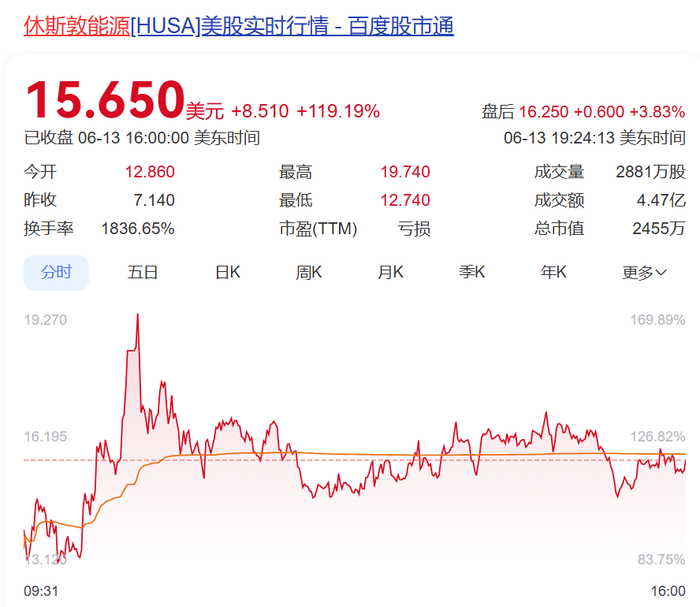Viewport: 700px width, 607px height.
Task: Click the 16:00 time label
Action: (668, 591)
